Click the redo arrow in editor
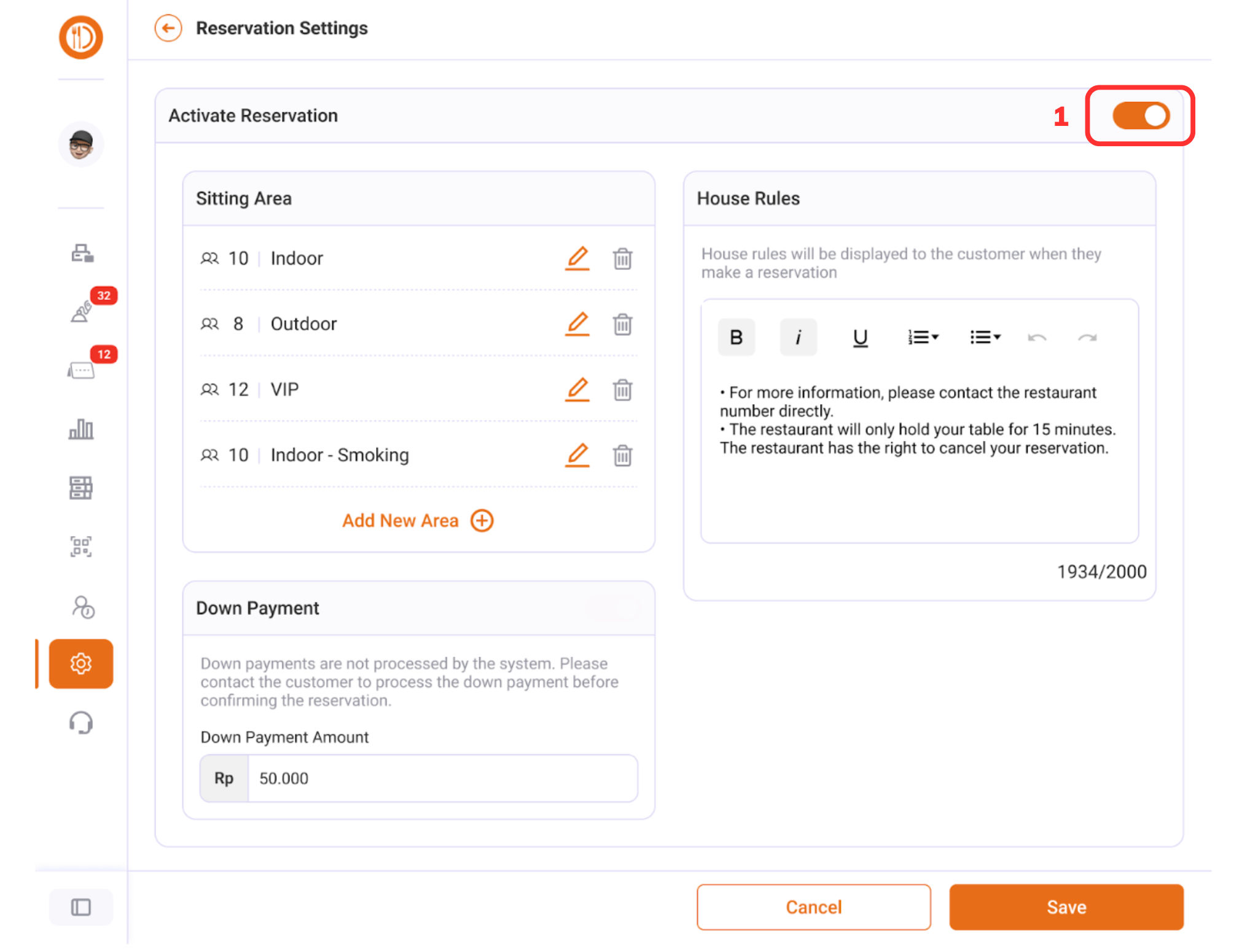 [1087, 337]
